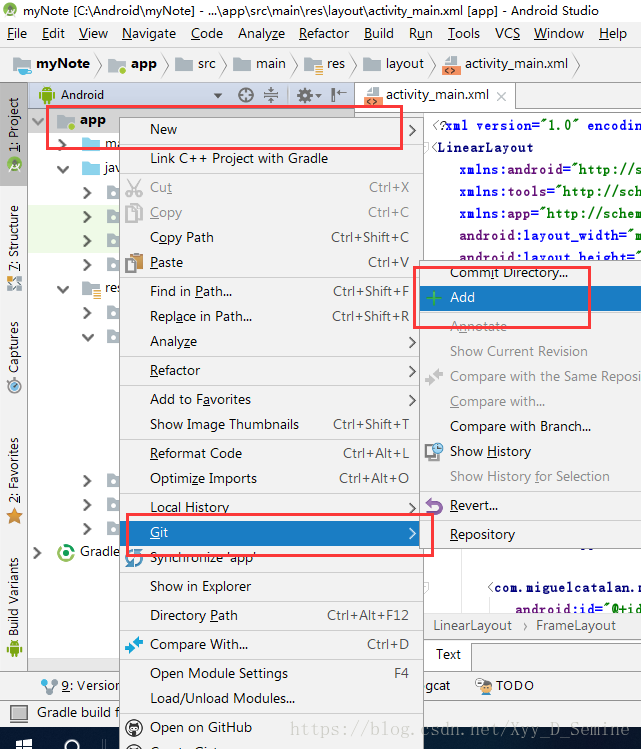
Task: Open the Repository submenu
Action: point(530,535)
